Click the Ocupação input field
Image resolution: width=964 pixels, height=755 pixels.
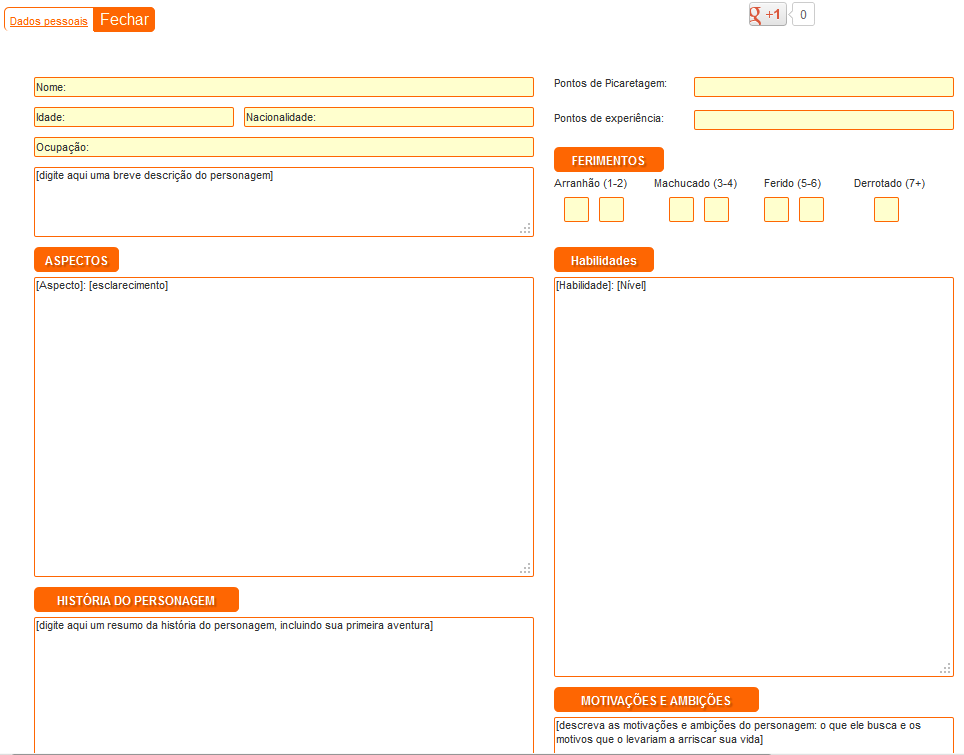[284, 147]
